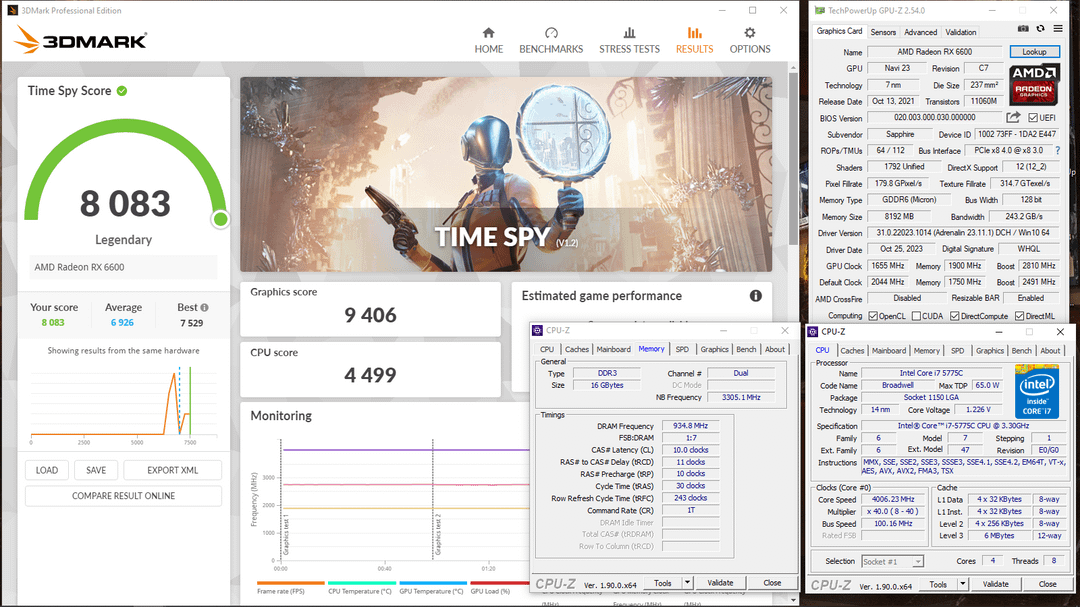
Task: Click Close button in CPU-Z memory window
Action: pos(772,583)
